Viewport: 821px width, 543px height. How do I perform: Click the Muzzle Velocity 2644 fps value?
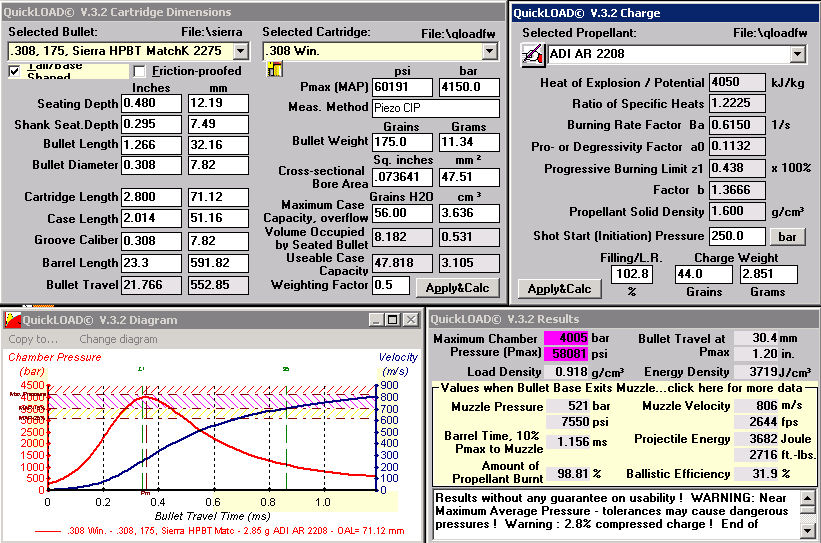(756, 421)
